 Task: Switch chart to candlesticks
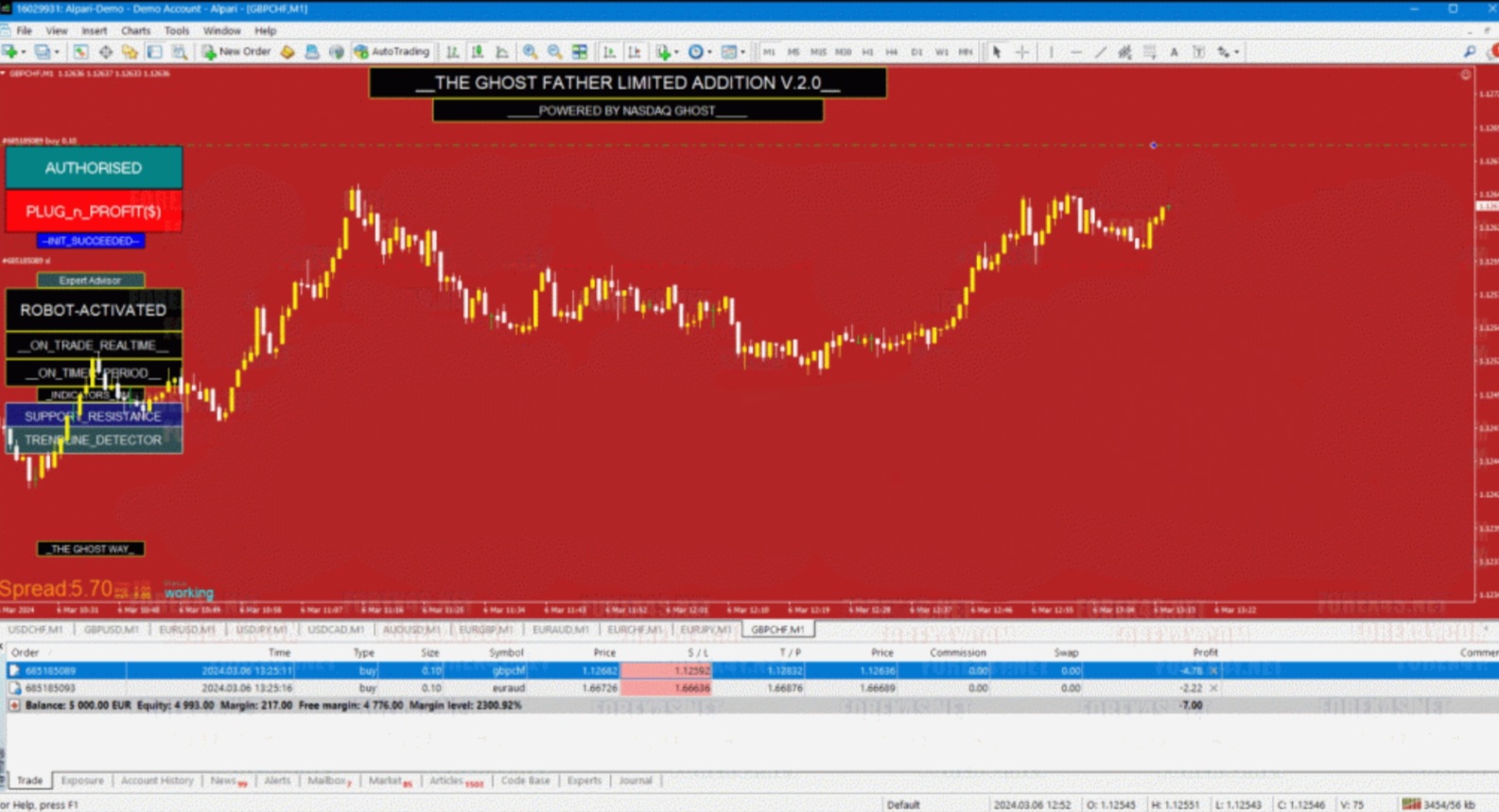click(478, 52)
